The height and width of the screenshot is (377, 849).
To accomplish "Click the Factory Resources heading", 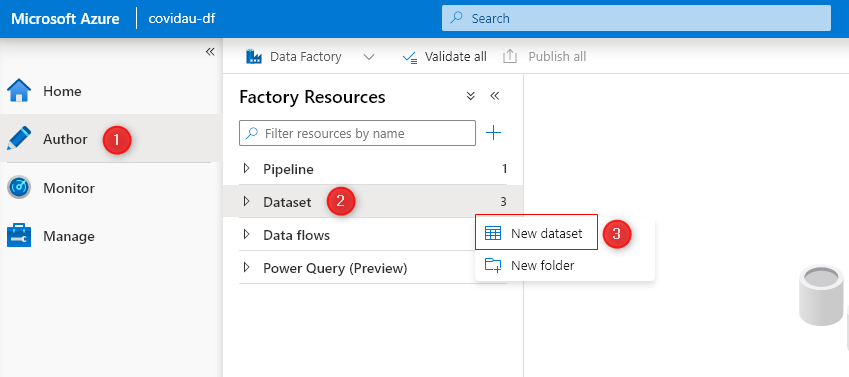I will click(312, 97).
